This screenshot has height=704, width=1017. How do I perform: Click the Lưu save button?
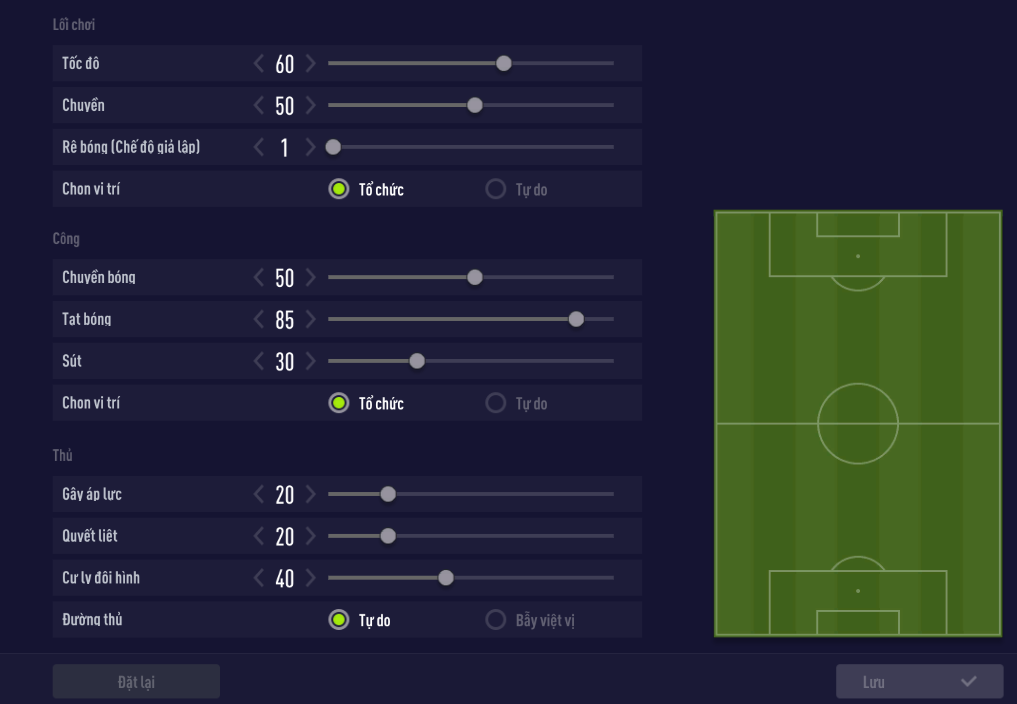[x=919, y=682]
